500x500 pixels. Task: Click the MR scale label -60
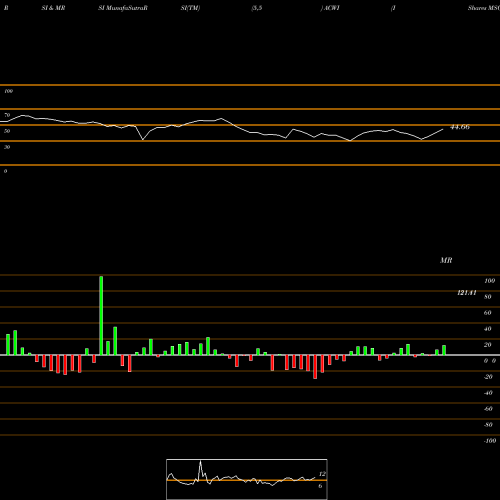(x=488, y=409)
